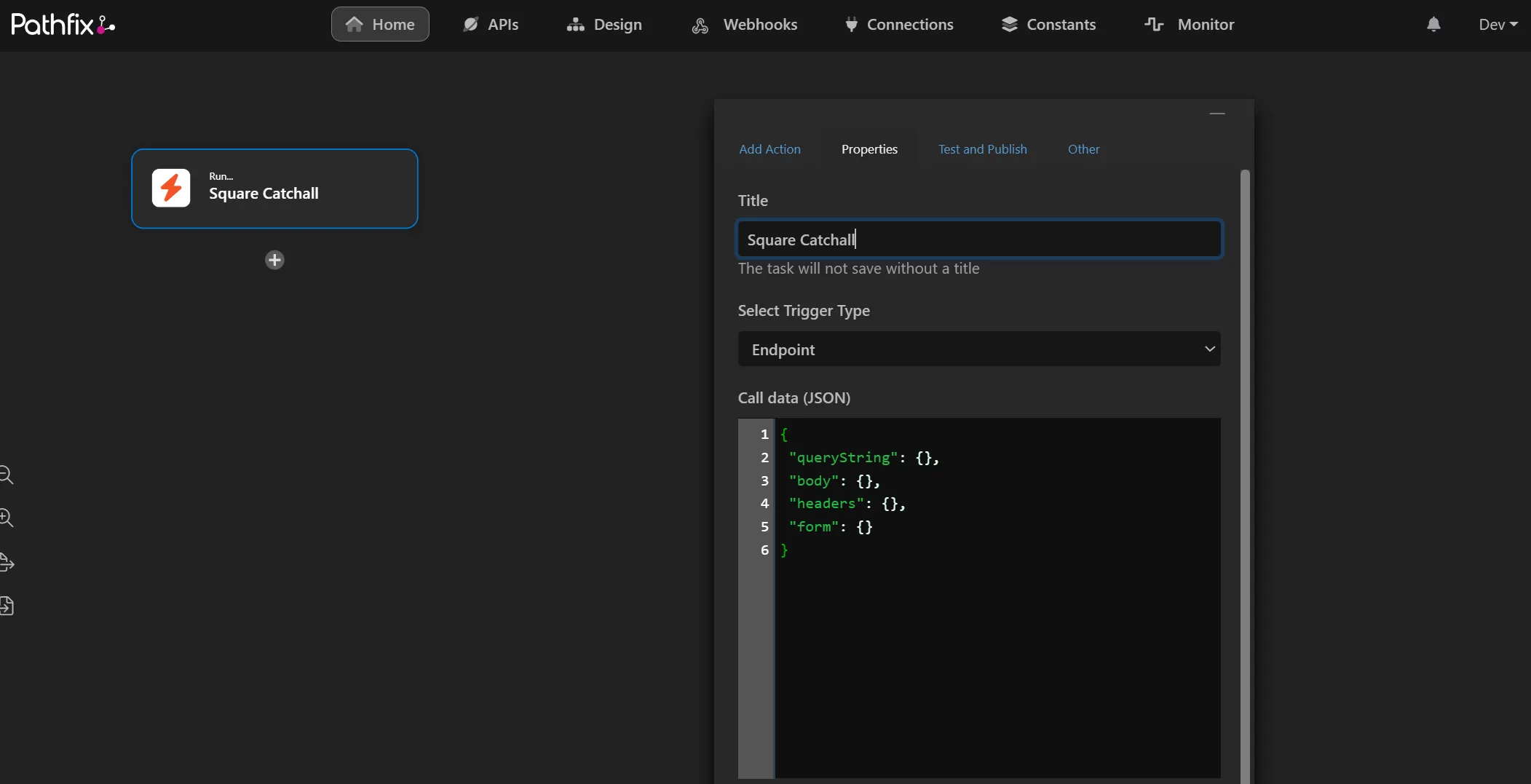Click the export workflow icon
Image resolution: width=1531 pixels, height=784 pixels.
click(7, 562)
